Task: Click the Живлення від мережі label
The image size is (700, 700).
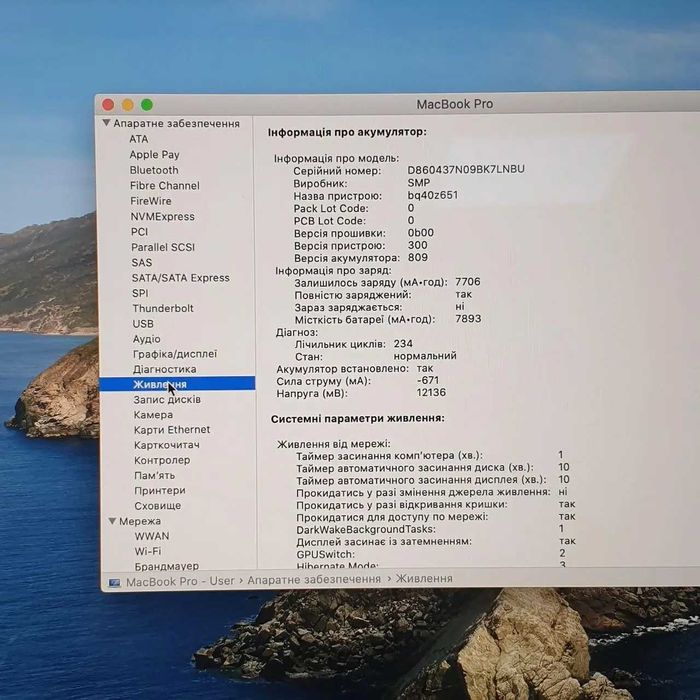Action: tap(334, 444)
